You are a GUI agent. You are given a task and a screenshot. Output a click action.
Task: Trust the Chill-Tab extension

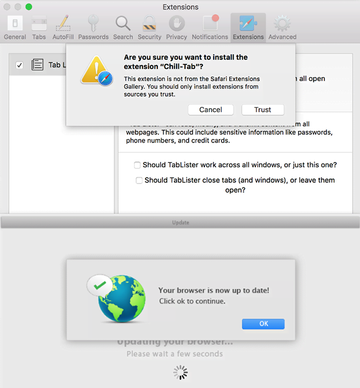[x=263, y=110]
